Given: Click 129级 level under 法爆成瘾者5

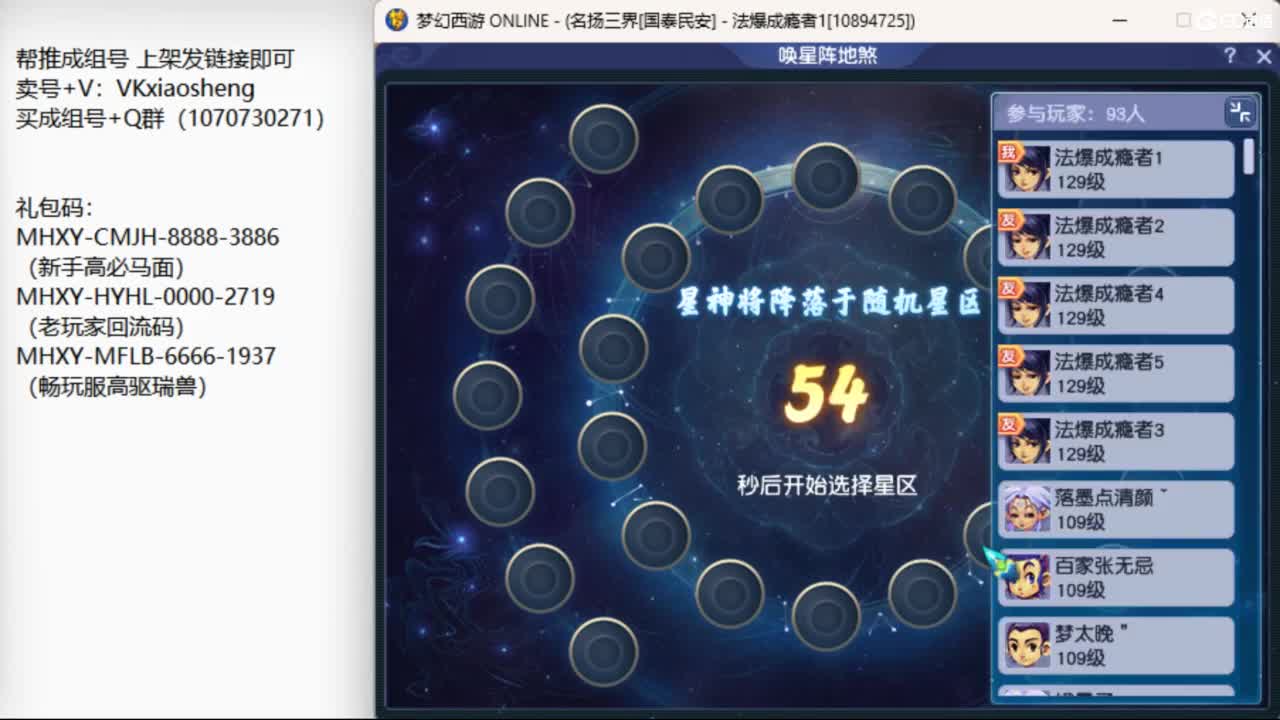Looking at the screenshot, I should click(x=1081, y=387).
